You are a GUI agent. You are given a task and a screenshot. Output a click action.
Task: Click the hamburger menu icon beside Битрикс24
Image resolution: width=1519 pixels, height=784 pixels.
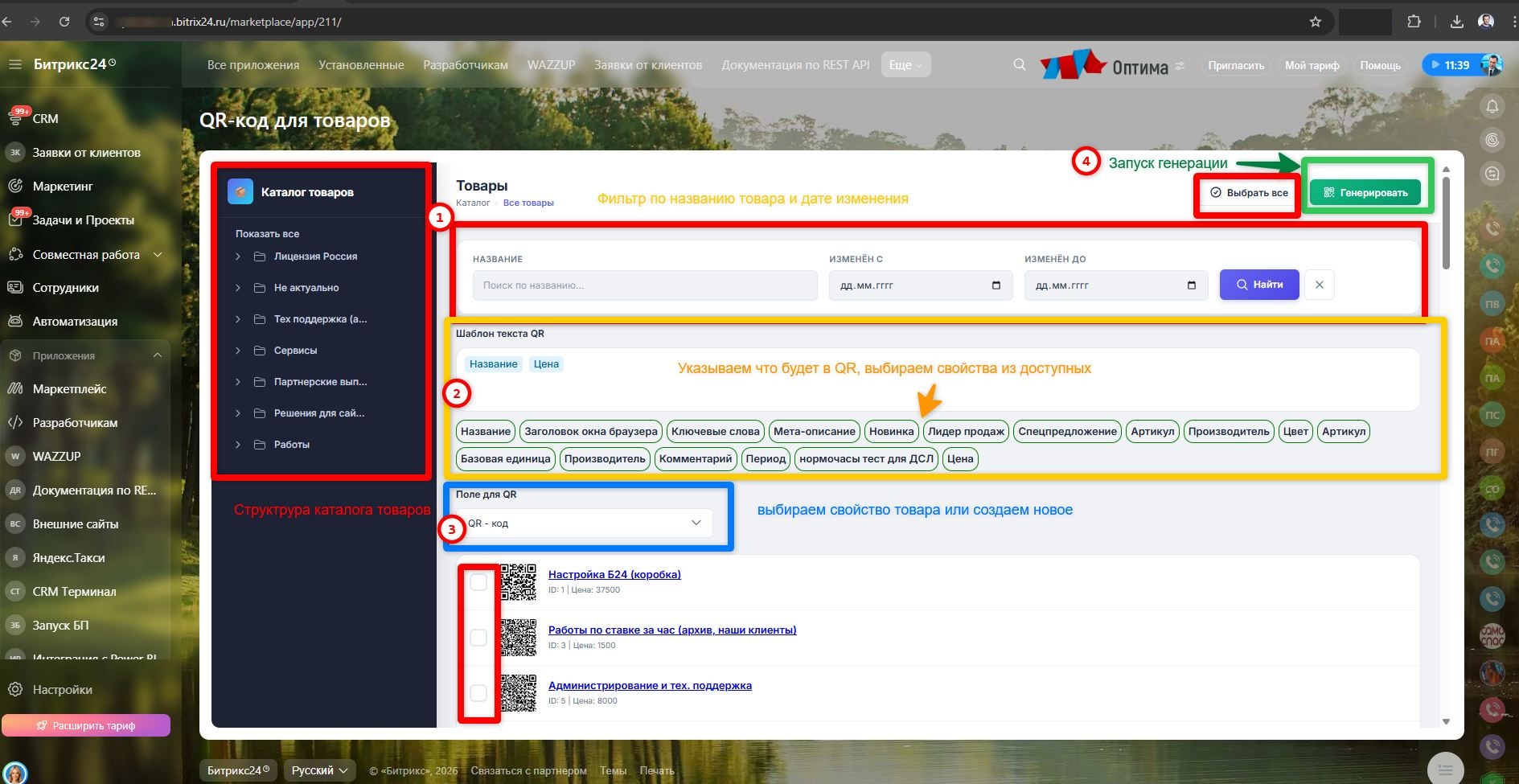point(15,64)
